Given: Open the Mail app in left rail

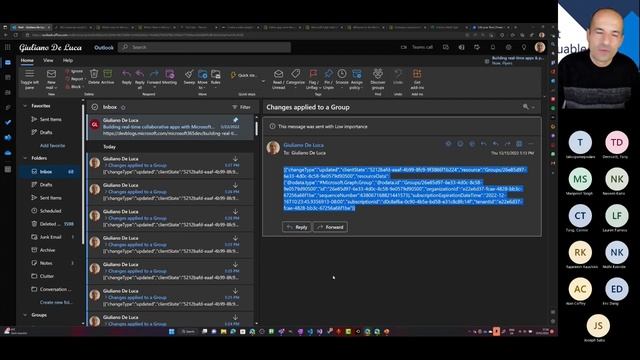Looking at the screenshot, I should (8, 62).
